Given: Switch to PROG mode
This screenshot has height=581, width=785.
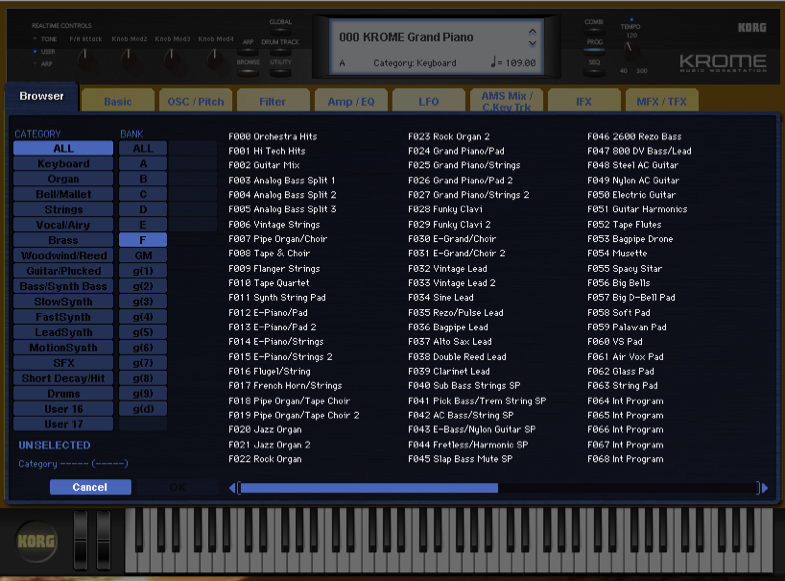Looking at the screenshot, I should pyautogui.click(x=594, y=51).
